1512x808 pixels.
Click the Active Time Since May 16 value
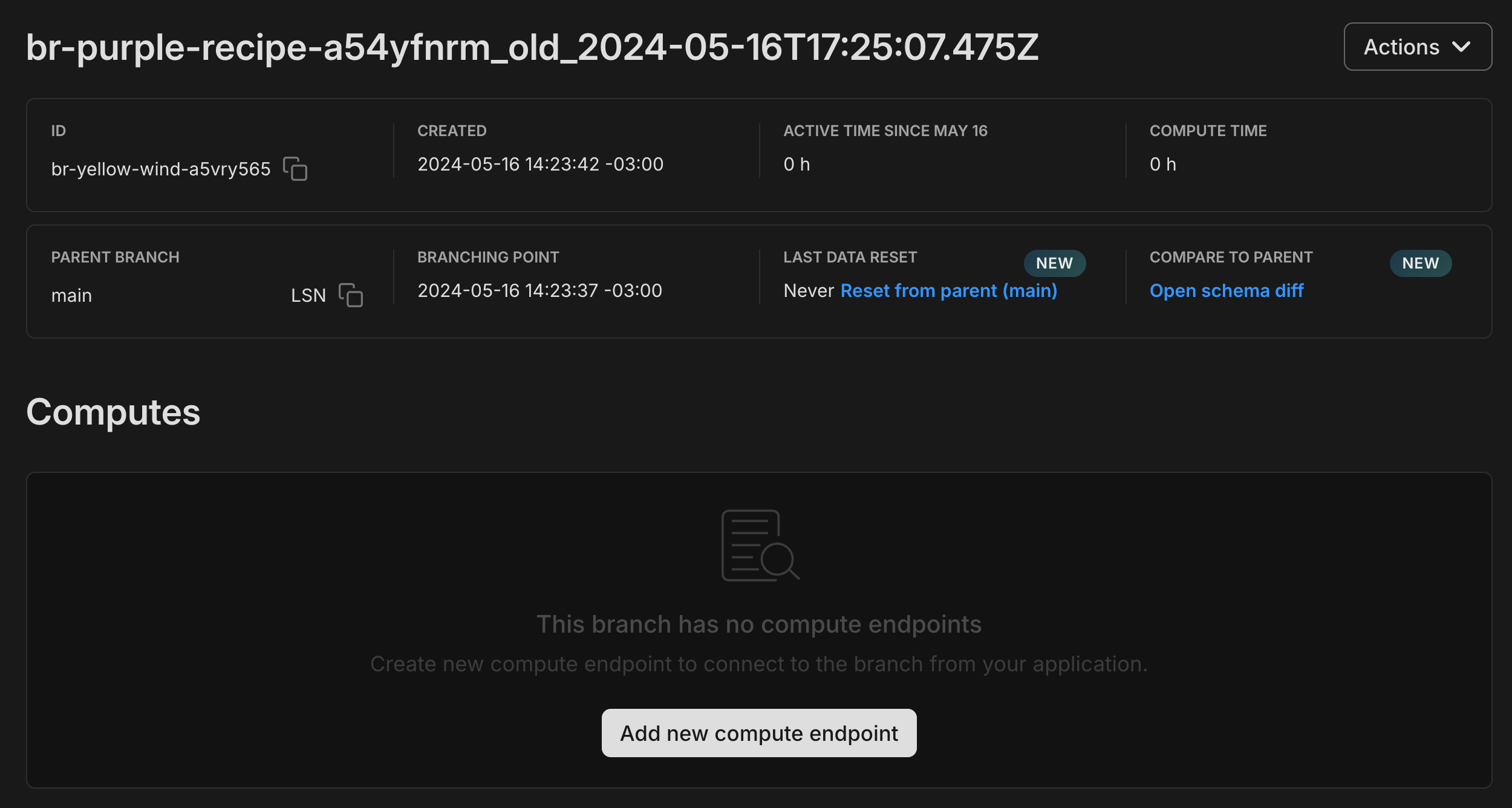796,165
